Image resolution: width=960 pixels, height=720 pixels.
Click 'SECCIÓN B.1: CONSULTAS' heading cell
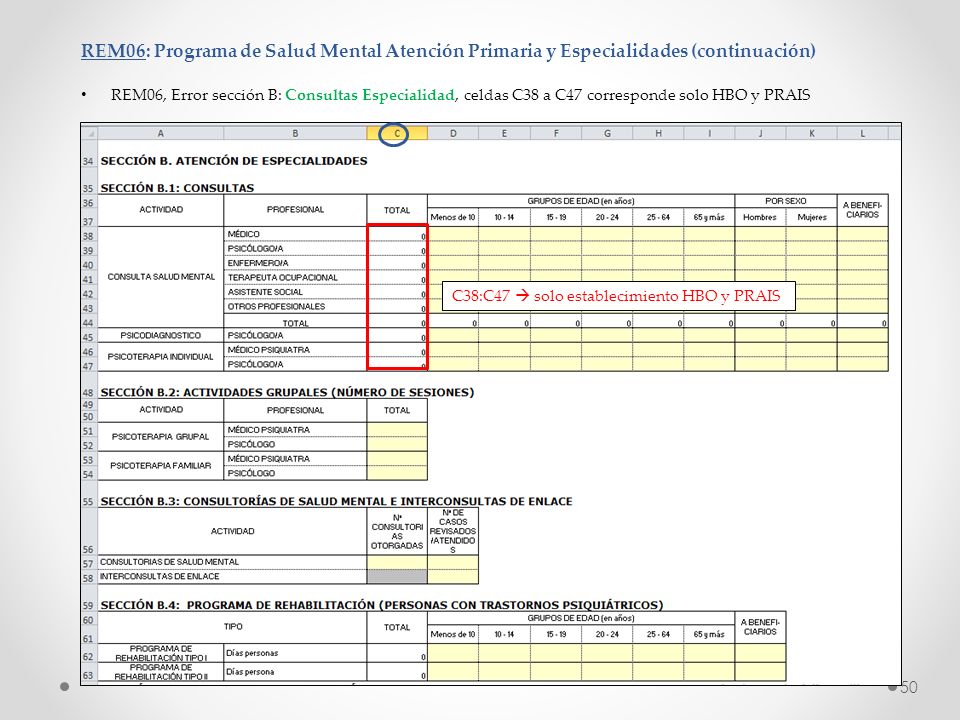pos(178,188)
